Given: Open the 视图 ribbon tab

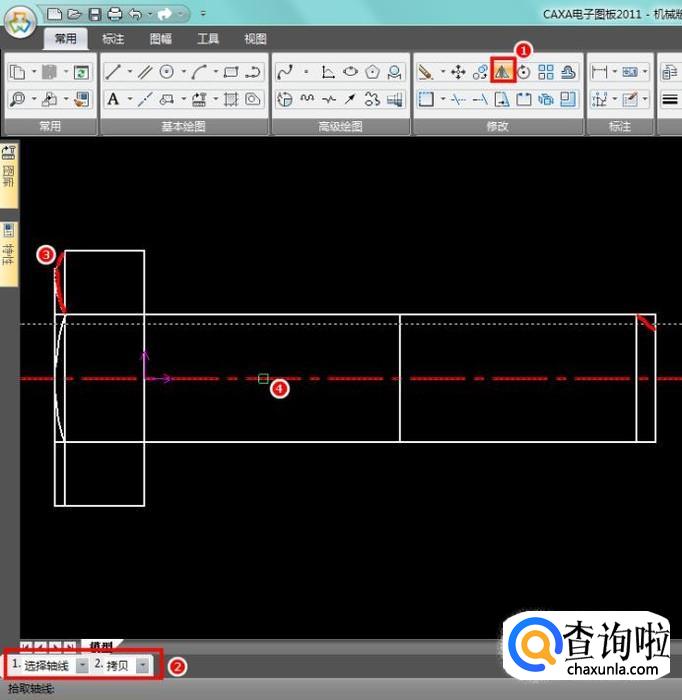Looking at the screenshot, I should pyautogui.click(x=255, y=39).
